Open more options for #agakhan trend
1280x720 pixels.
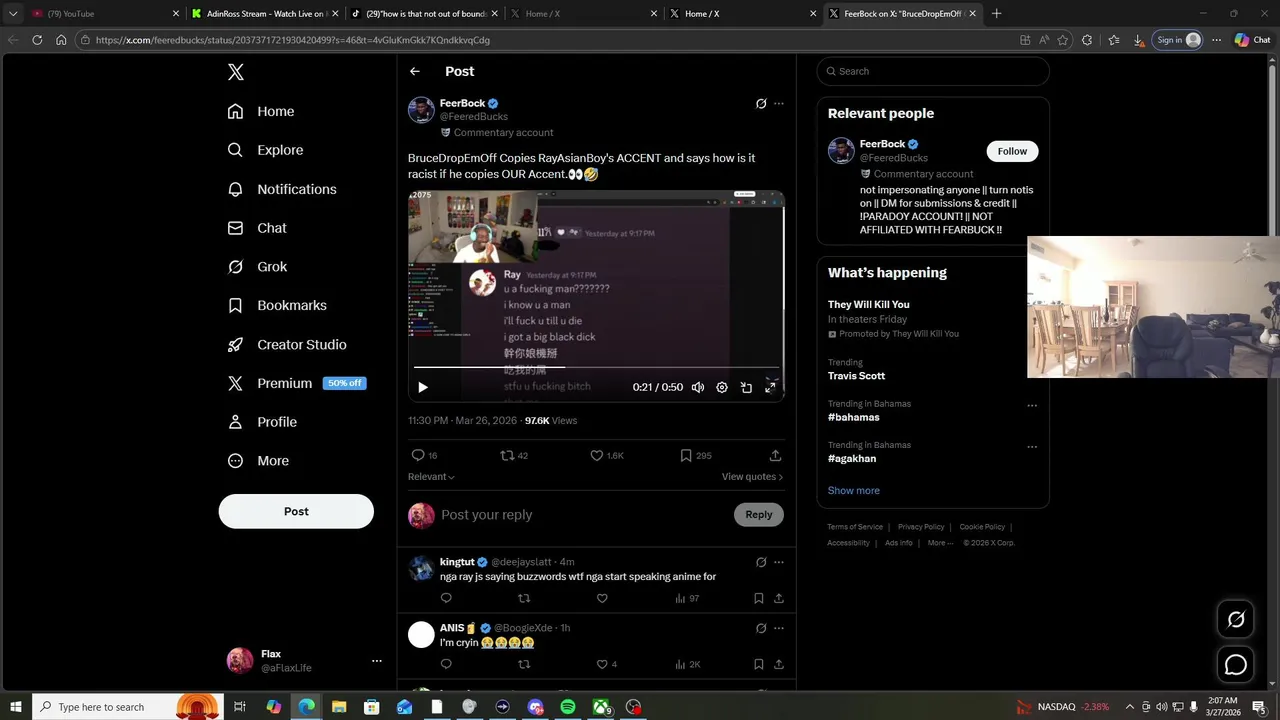1032,447
